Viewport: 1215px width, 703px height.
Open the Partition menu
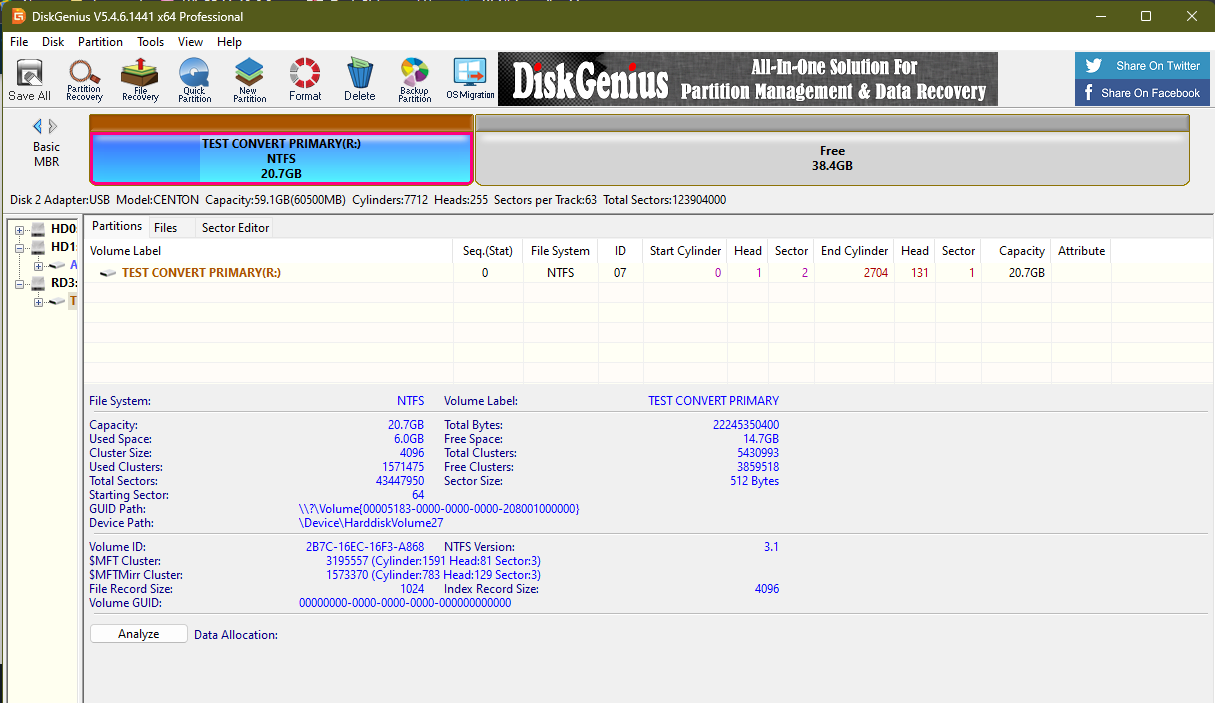[x=100, y=42]
